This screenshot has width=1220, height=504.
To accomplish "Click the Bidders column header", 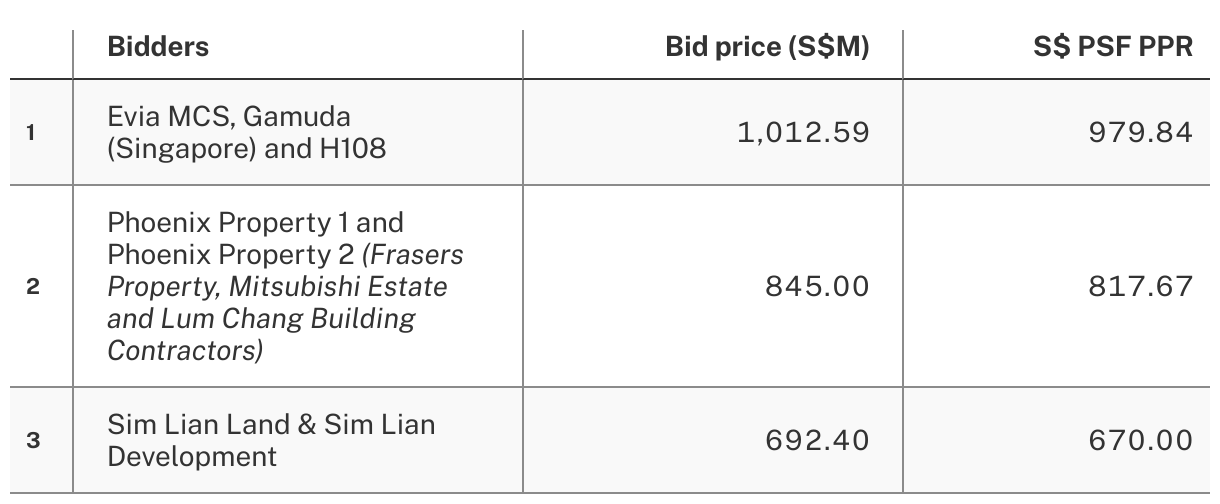I will [158, 47].
